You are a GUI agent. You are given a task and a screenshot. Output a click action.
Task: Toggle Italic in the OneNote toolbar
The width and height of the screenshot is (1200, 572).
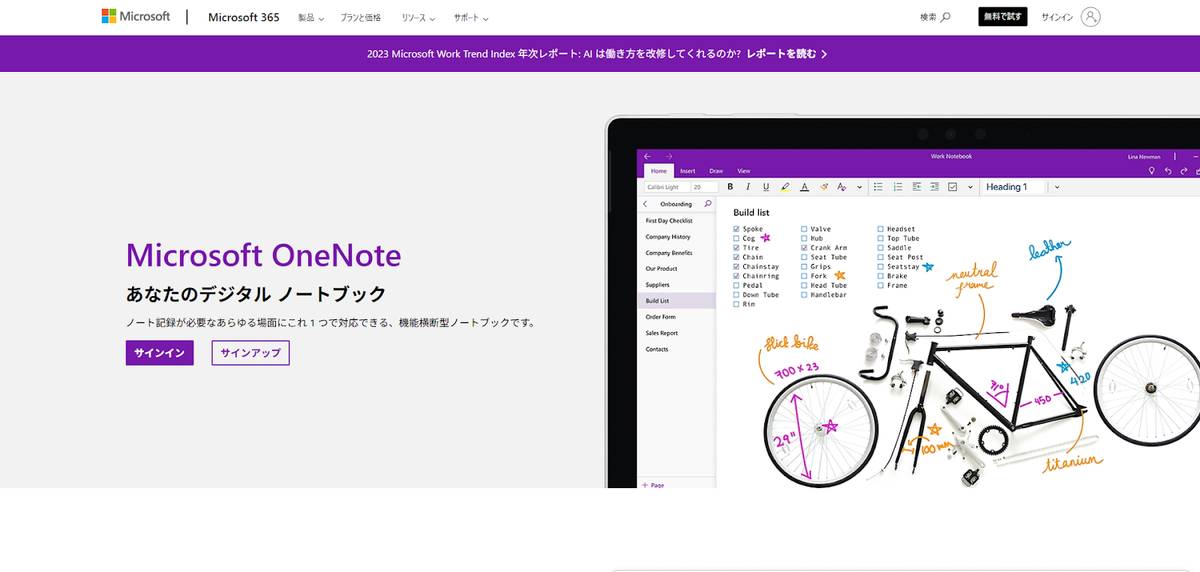748,187
